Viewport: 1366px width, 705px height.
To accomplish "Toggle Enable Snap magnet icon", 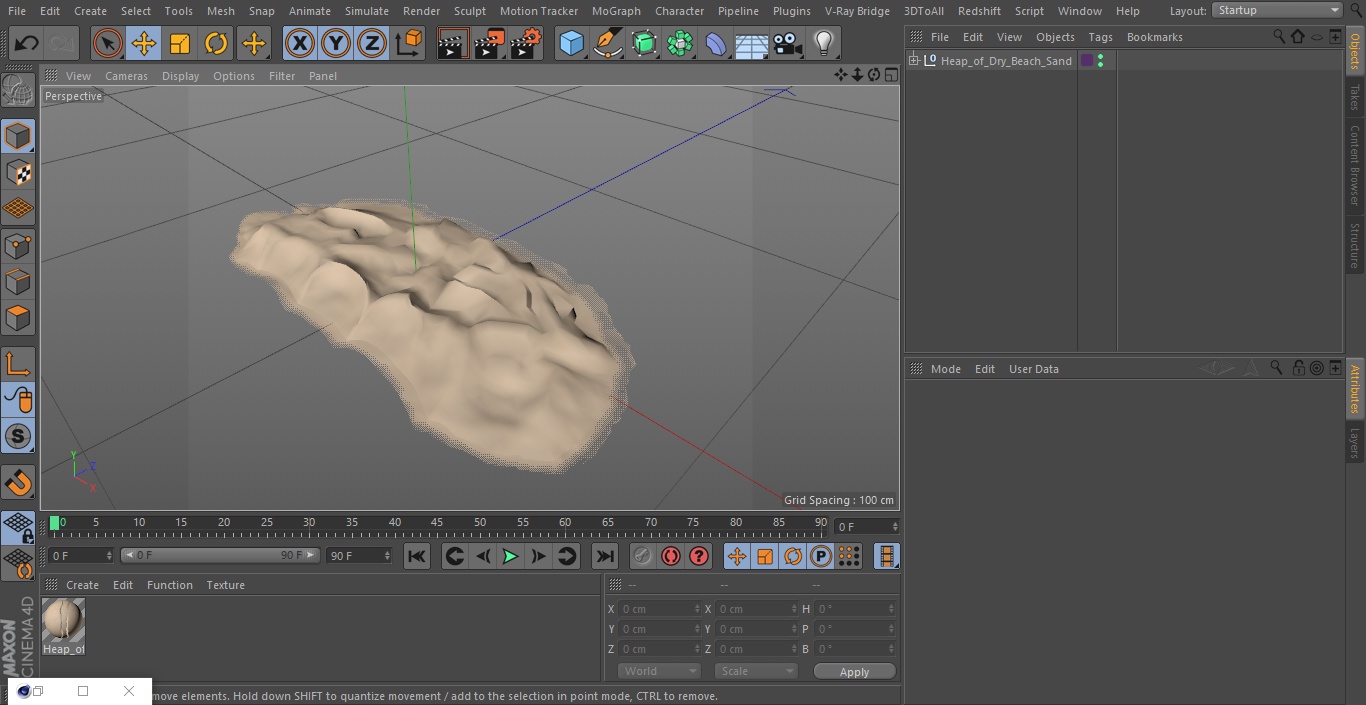I will point(18,483).
